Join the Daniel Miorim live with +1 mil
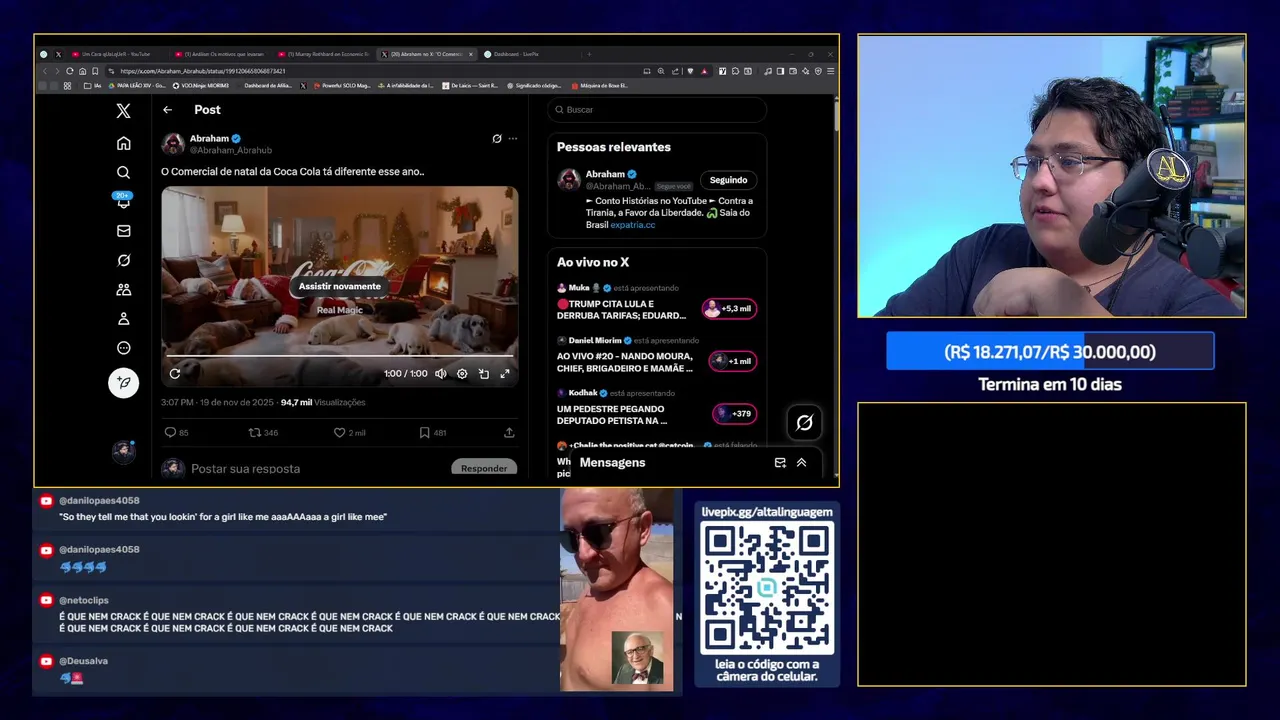Image resolution: width=1280 pixels, height=720 pixels. tap(731, 361)
